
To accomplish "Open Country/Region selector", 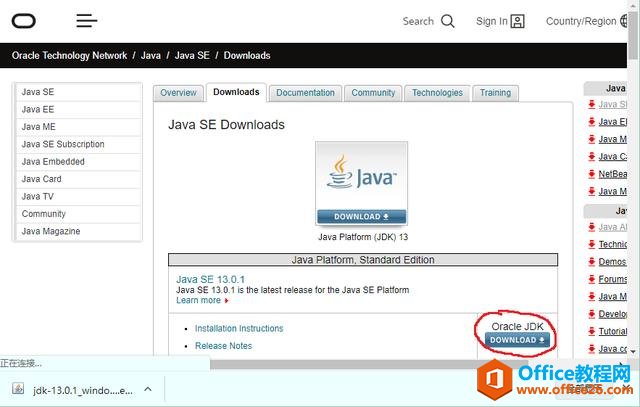I will tap(586, 21).
